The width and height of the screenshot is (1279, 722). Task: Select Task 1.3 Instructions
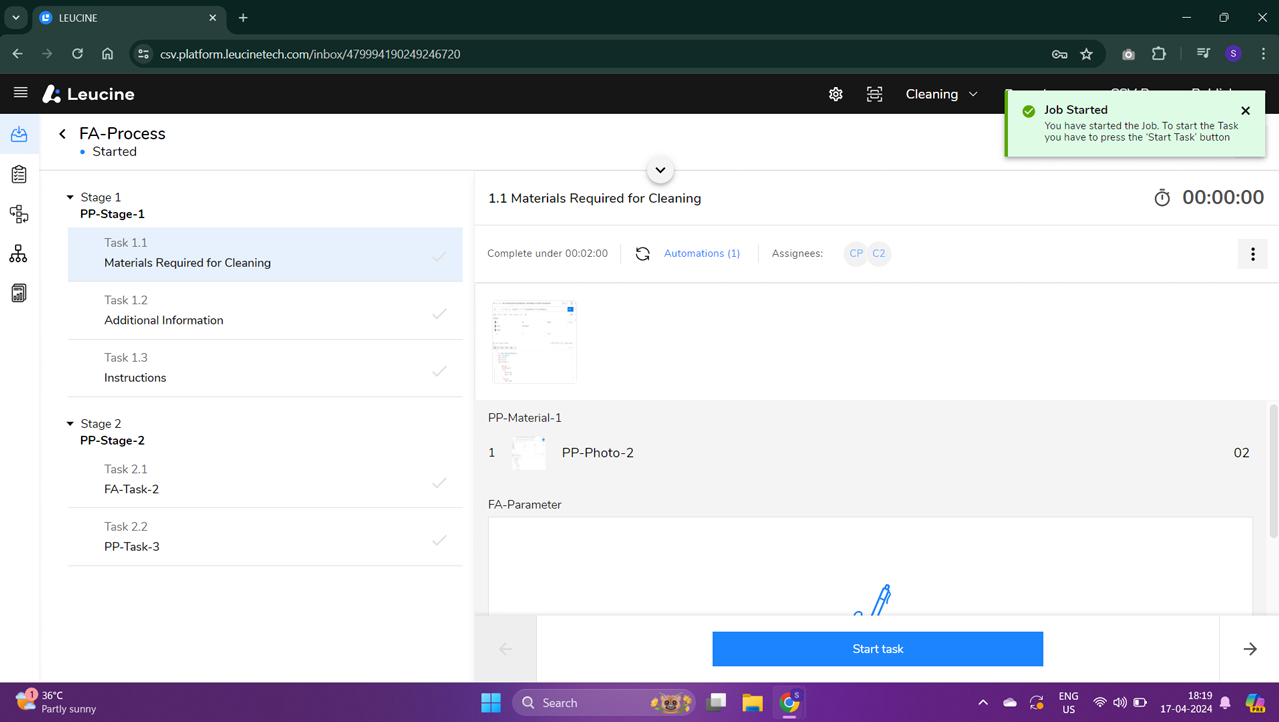(x=265, y=368)
